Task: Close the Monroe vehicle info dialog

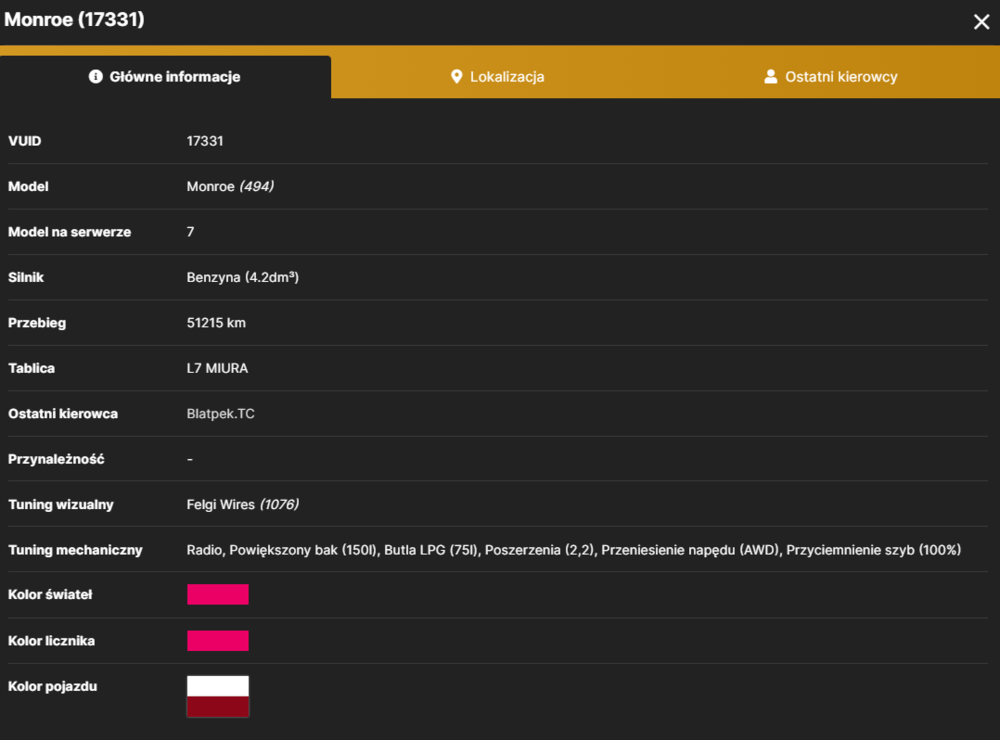Action: point(982,22)
